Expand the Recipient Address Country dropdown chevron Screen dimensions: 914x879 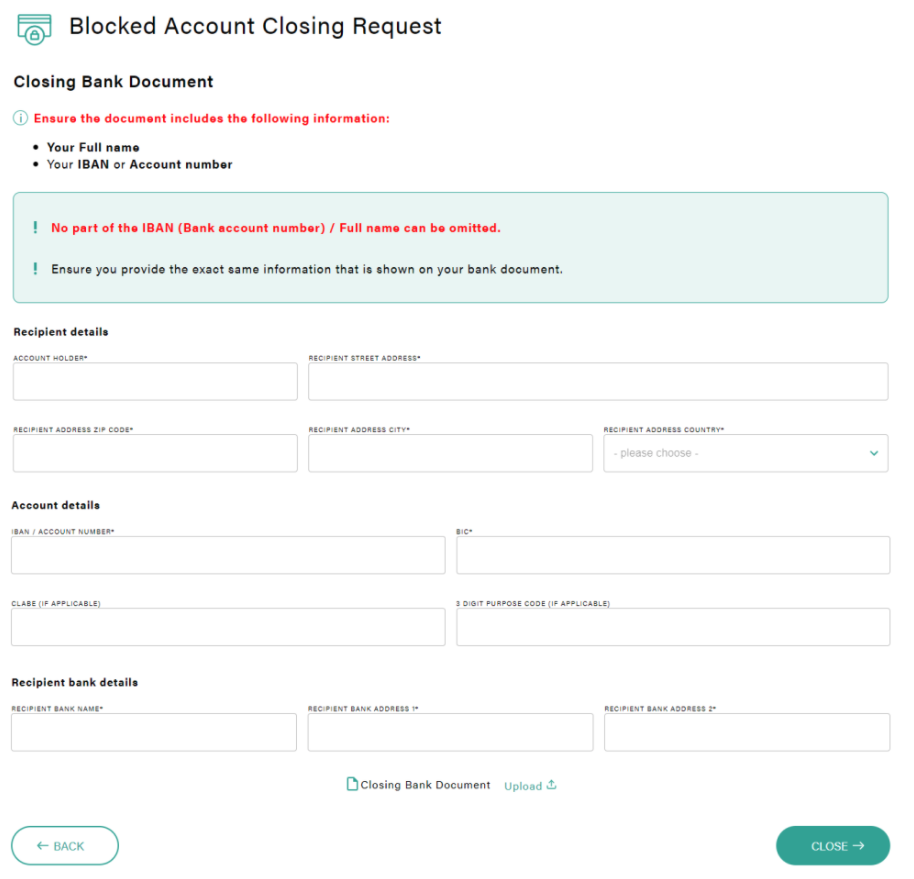874,453
